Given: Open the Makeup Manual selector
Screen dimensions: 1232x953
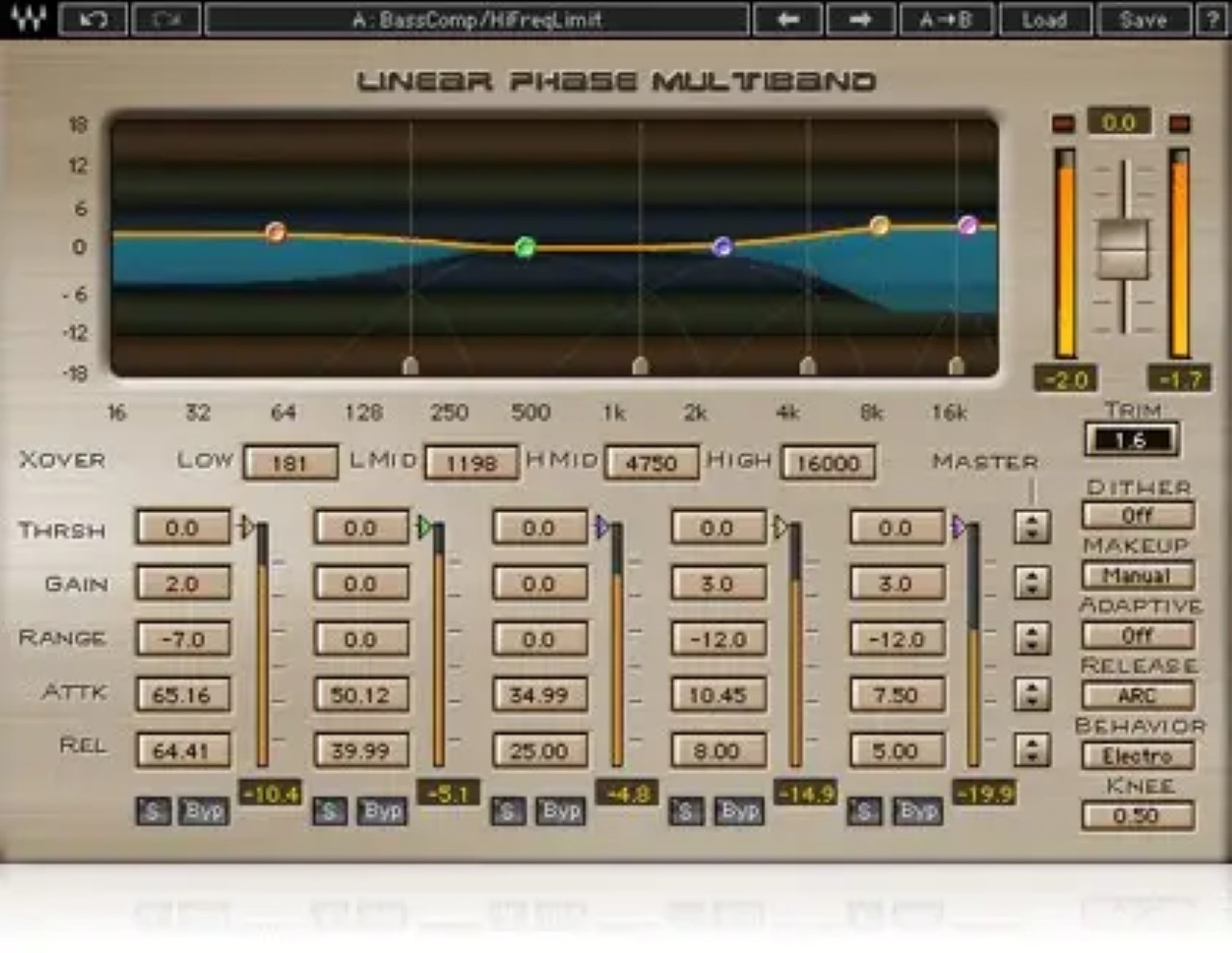Looking at the screenshot, I should tap(1137, 576).
